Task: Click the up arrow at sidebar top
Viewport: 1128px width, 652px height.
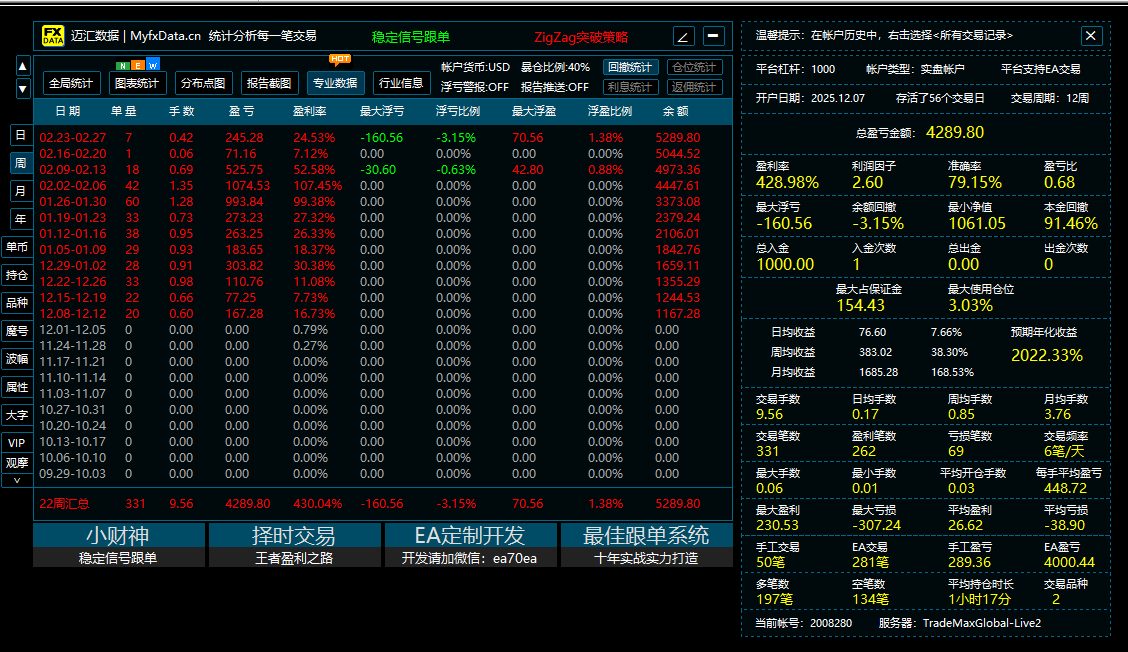Action: 21,65
